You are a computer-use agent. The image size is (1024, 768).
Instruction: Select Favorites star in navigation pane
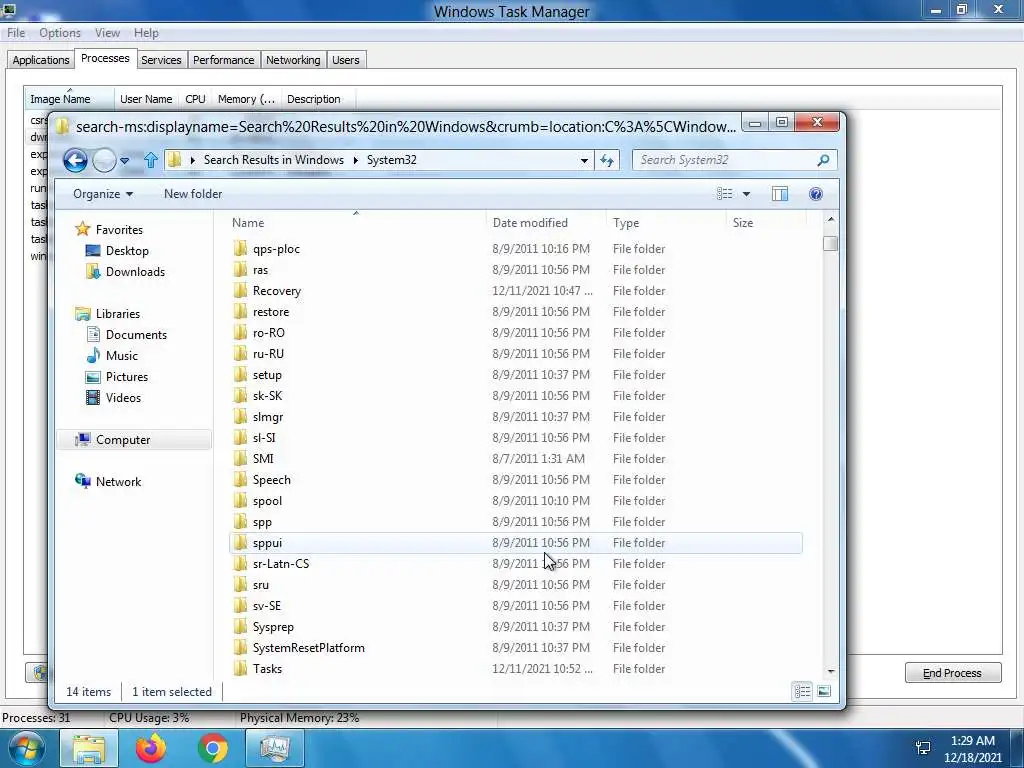click(82, 229)
